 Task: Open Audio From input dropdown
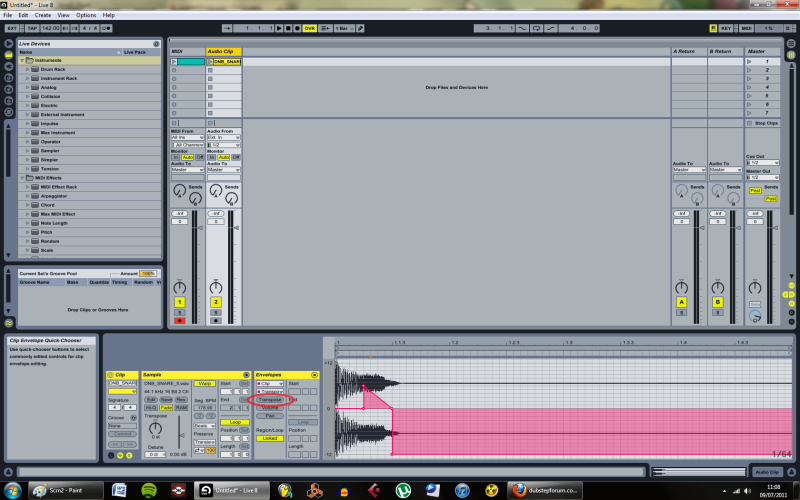pyautogui.click(x=223, y=138)
